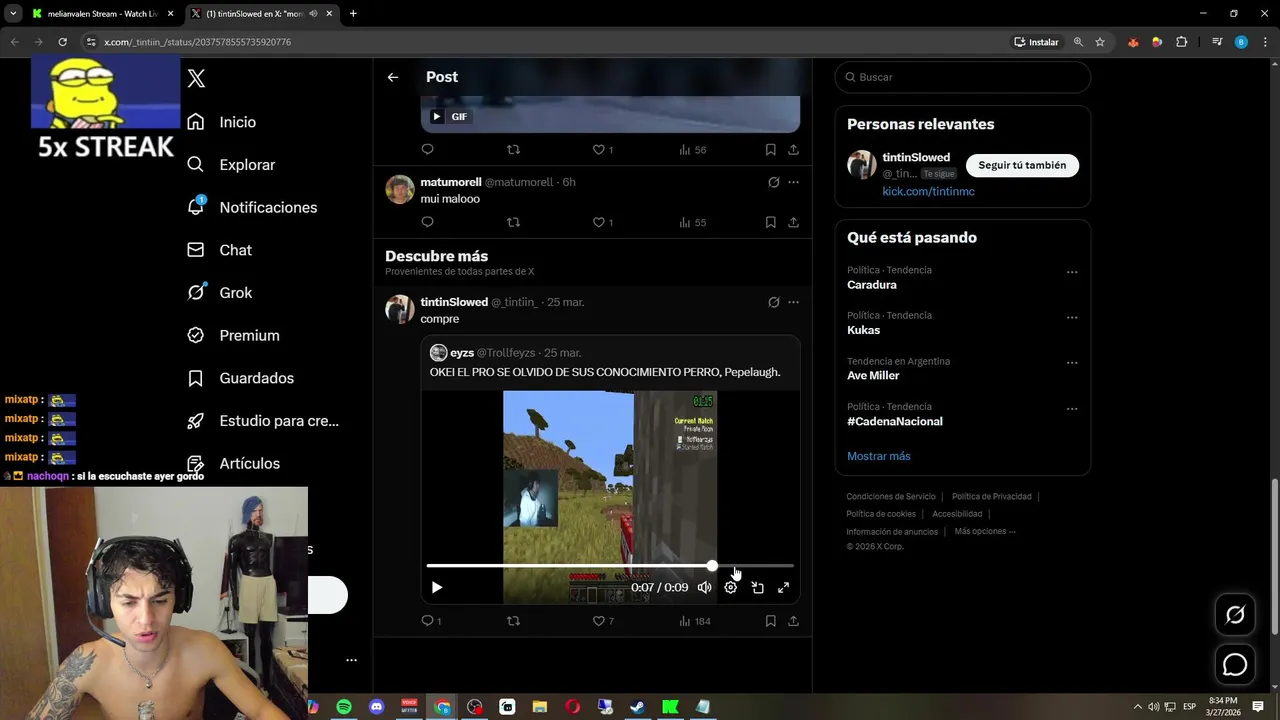Open Artículos in the sidebar
1280x720 pixels.
(x=234, y=464)
